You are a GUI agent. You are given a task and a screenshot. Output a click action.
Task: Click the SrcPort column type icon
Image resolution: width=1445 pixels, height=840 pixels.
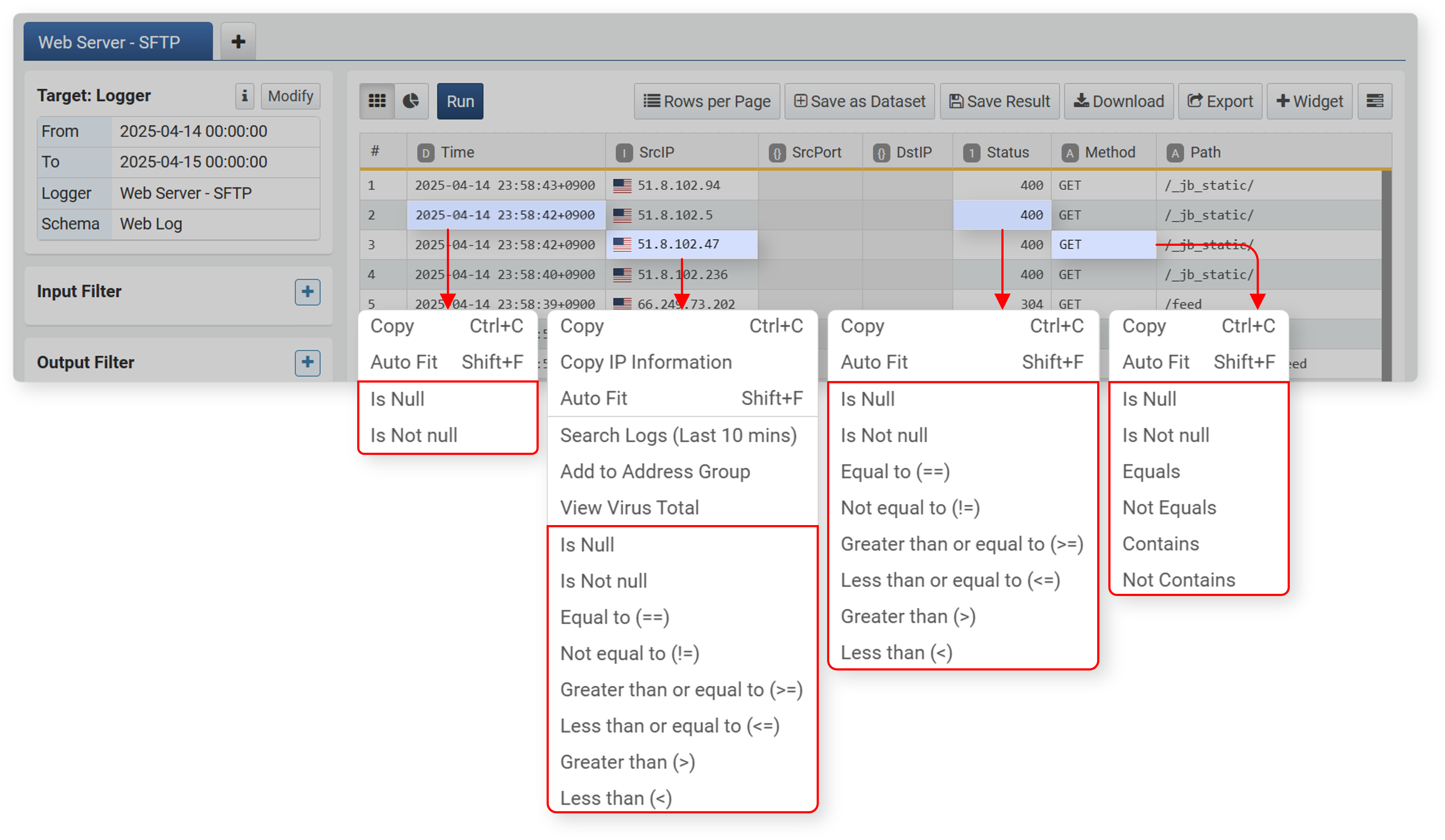point(777,153)
